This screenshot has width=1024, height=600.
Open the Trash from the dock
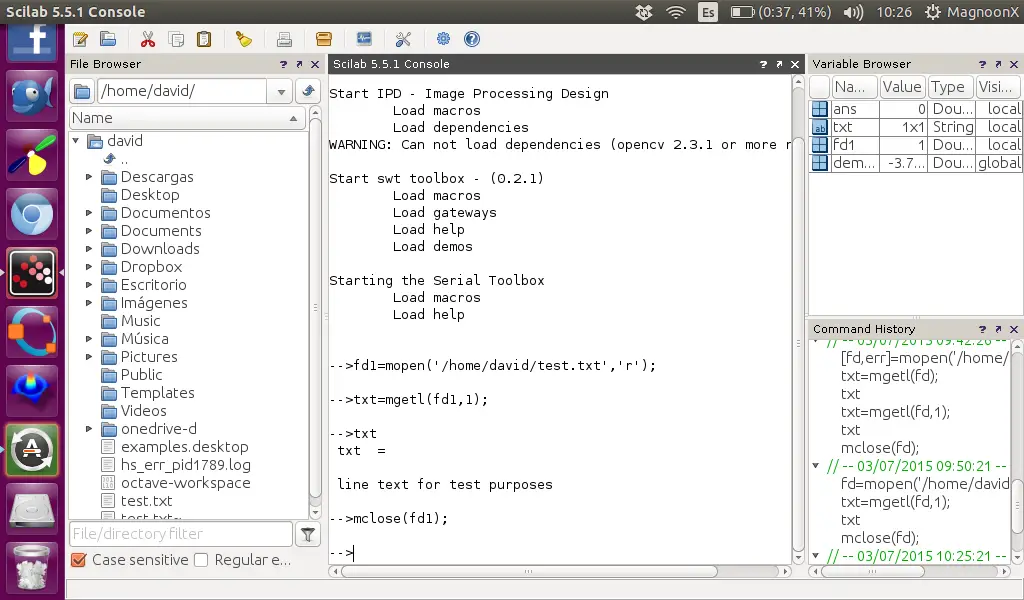tap(32, 567)
